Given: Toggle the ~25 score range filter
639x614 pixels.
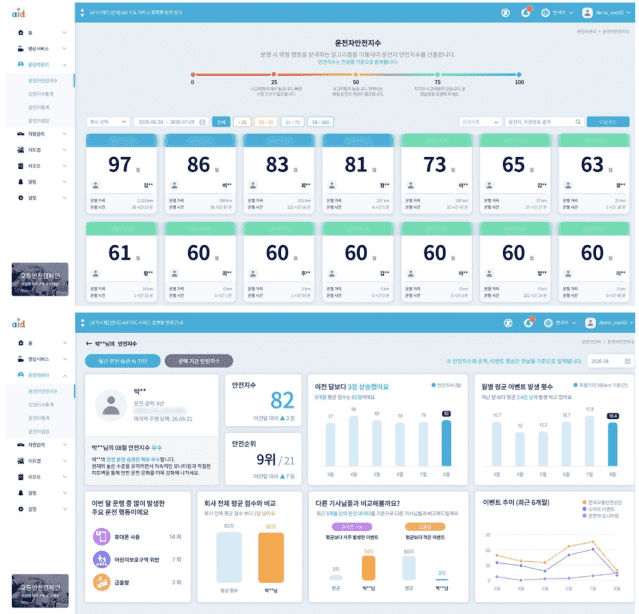Looking at the screenshot, I should tap(242, 122).
